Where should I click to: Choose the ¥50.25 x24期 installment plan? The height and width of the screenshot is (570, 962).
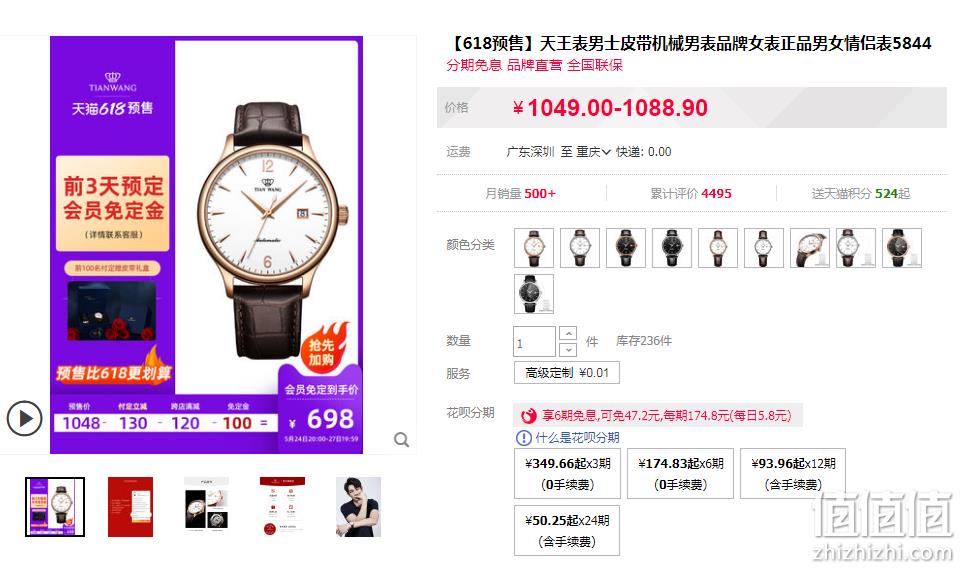point(567,531)
